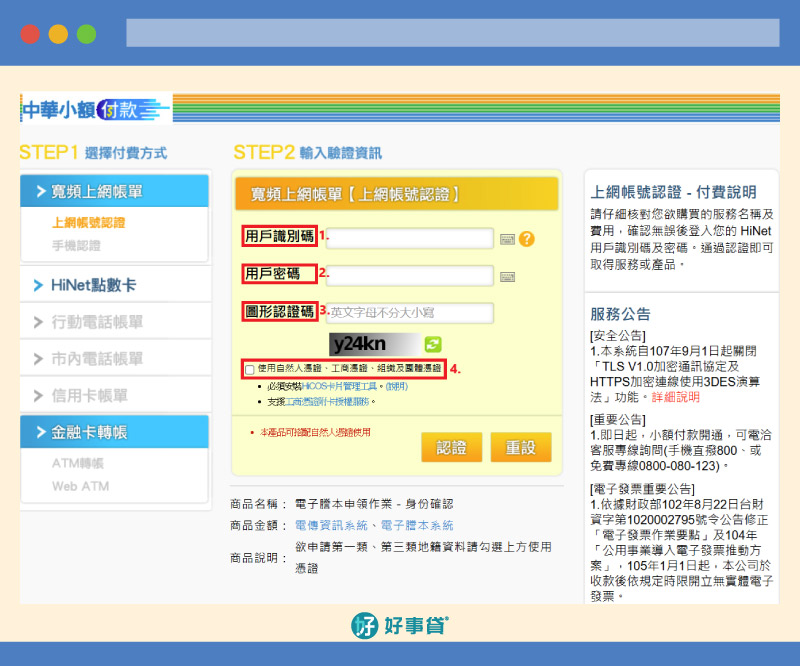Open help via orange question mark icon

(526, 238)
